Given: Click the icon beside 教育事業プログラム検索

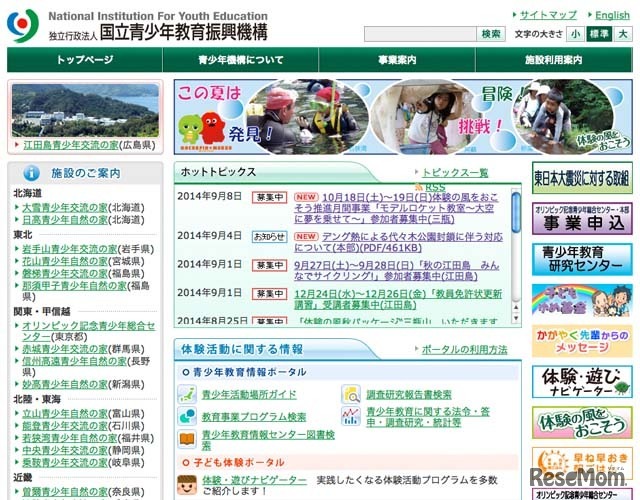Looking at the screenshot, I should 187,416.
